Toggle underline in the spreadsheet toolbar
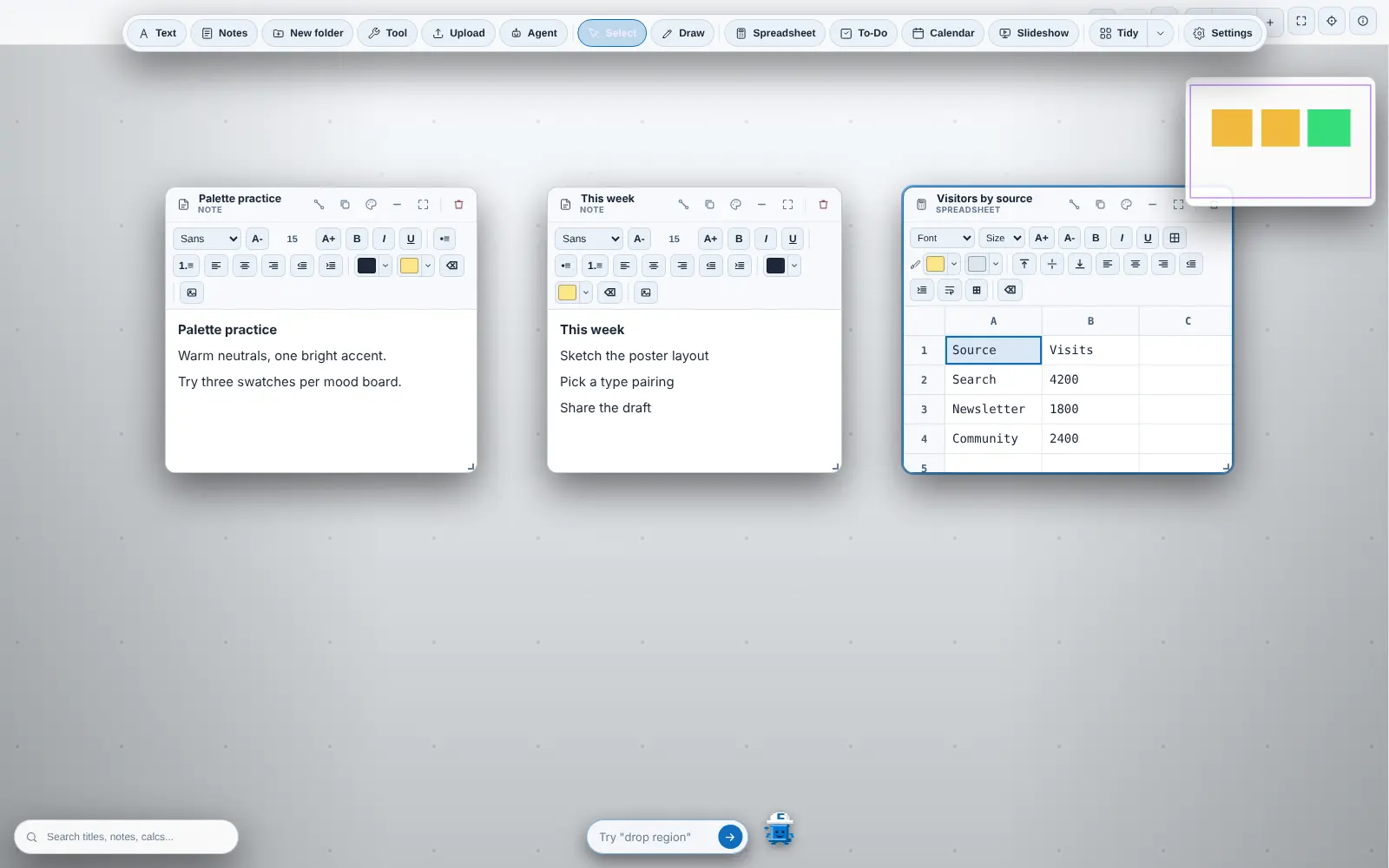This screenshot has height=868, width=1389. pos(1148,238)
